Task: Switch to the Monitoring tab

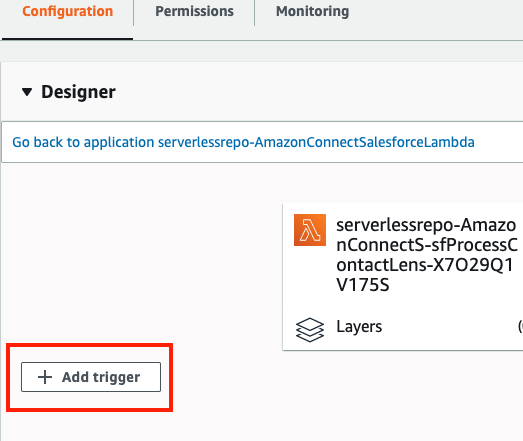Action: point(313,11)
